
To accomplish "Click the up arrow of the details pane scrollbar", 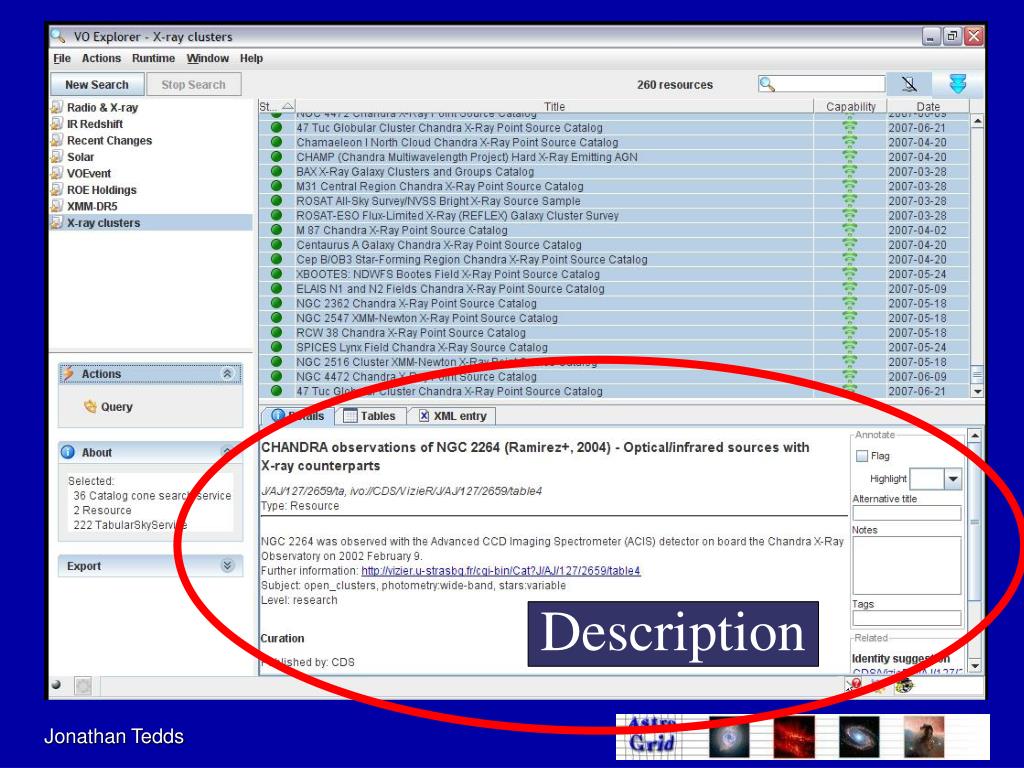I will [974, 436].
